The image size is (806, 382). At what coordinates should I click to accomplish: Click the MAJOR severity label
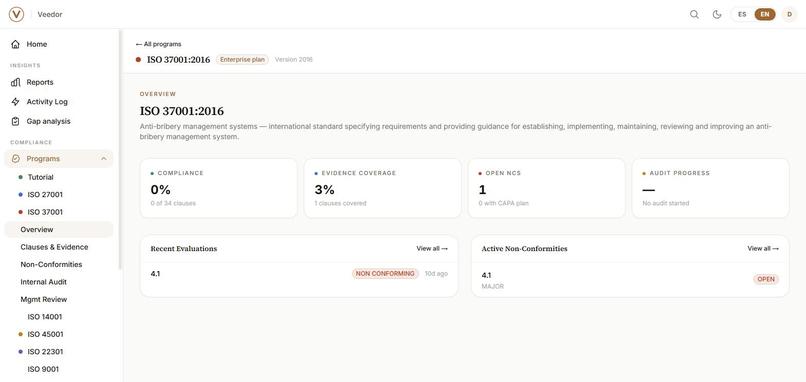pos(492,286)
